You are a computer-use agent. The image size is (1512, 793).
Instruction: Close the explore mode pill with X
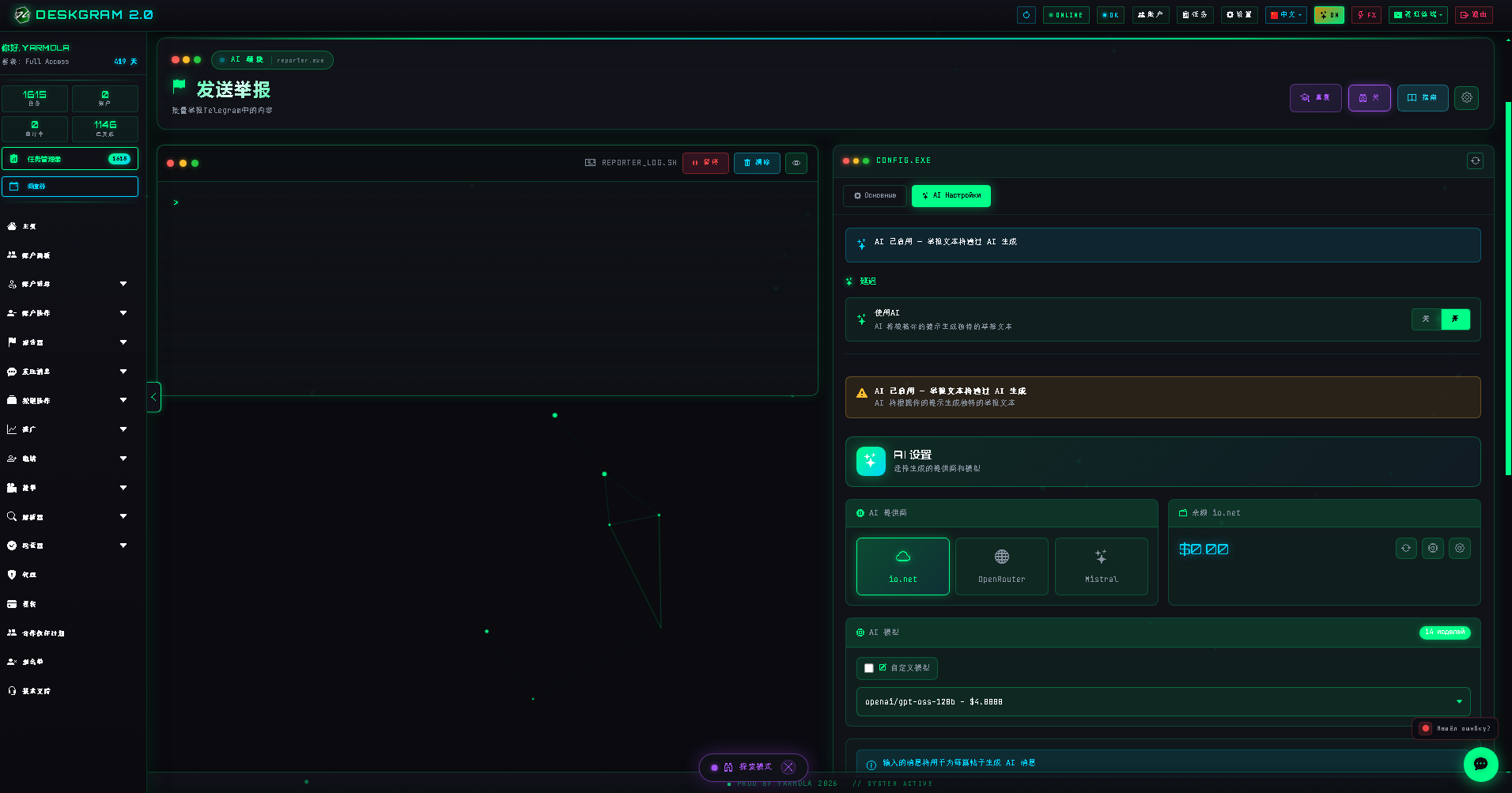[x=788, y=767]
